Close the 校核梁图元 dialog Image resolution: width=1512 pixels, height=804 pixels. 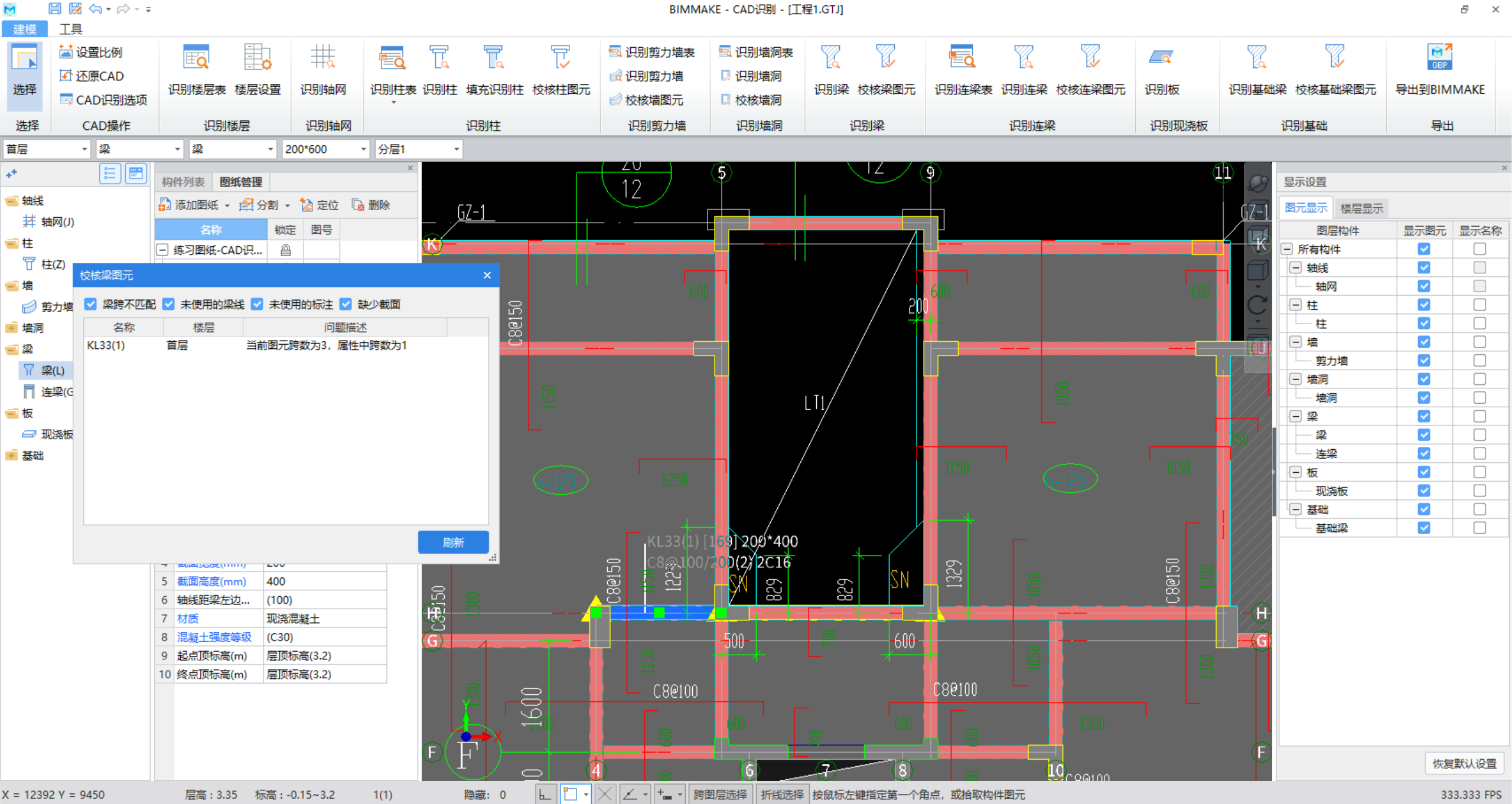[487, 275]
